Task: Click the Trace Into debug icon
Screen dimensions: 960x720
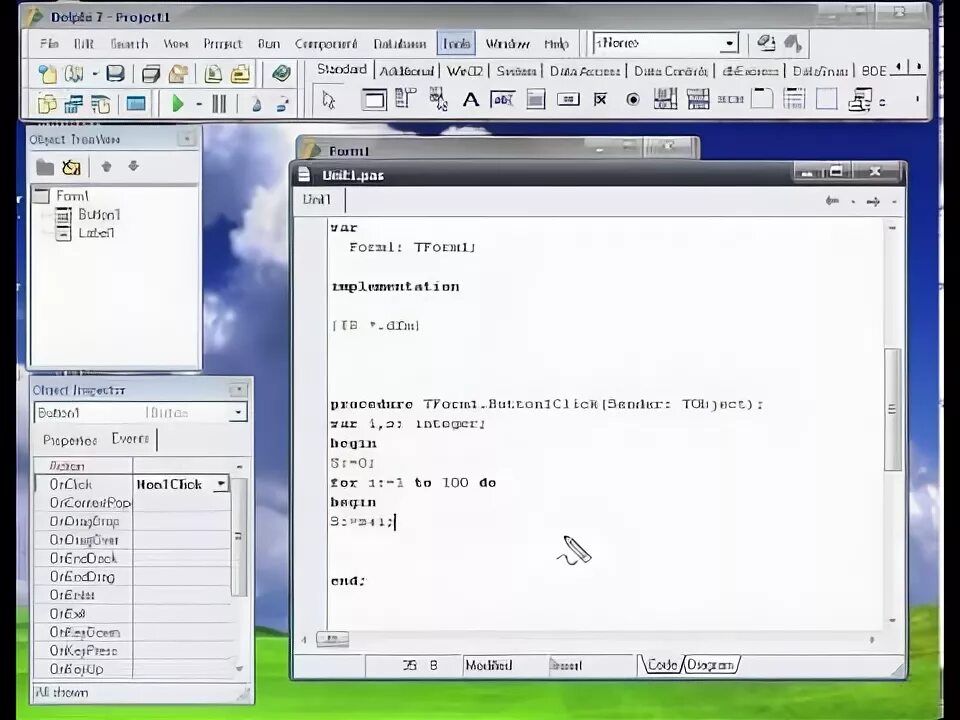Action: click(257, 104)
